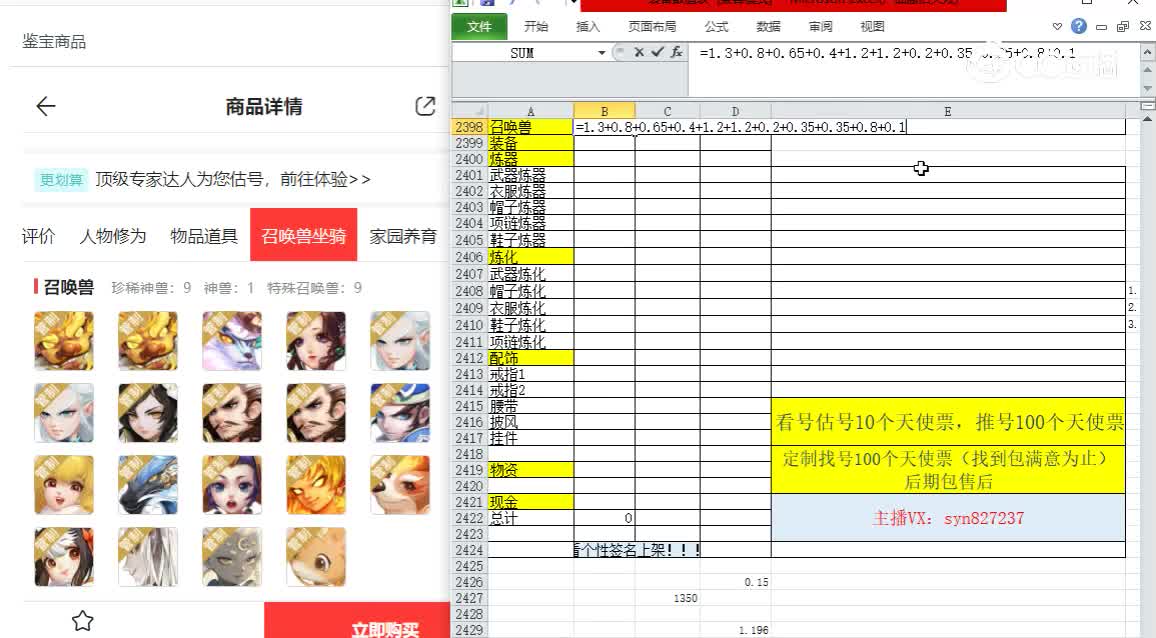1156x638 pixels.
Task: Select row header 2422
Action: 469,519
